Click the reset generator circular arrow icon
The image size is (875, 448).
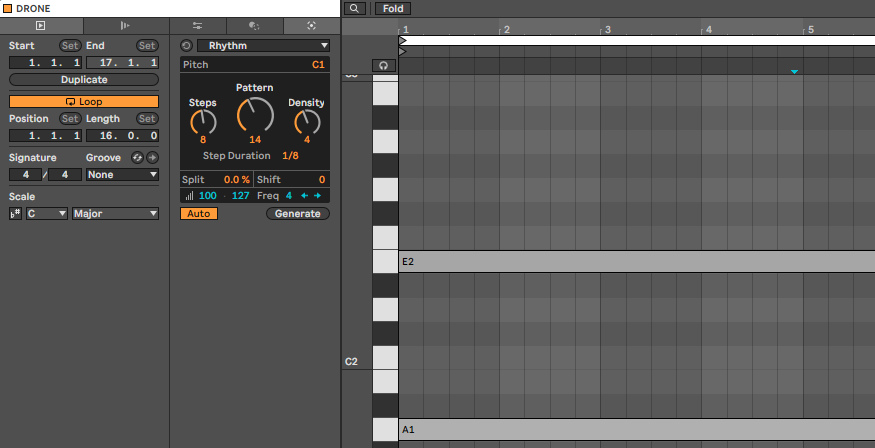pos(187,46)
